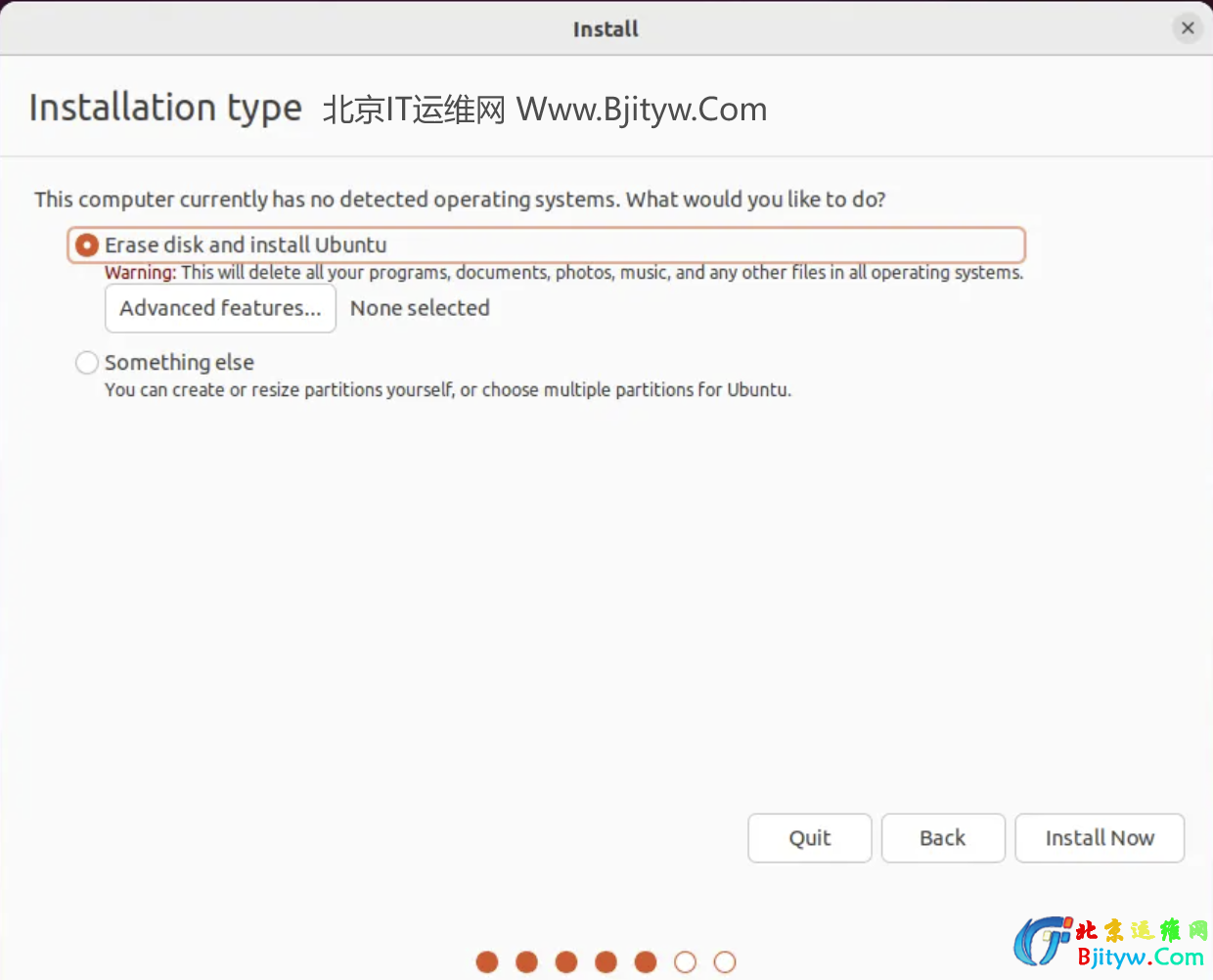Click the Installation type heading
1213x980 pixels.
(165, 108)
